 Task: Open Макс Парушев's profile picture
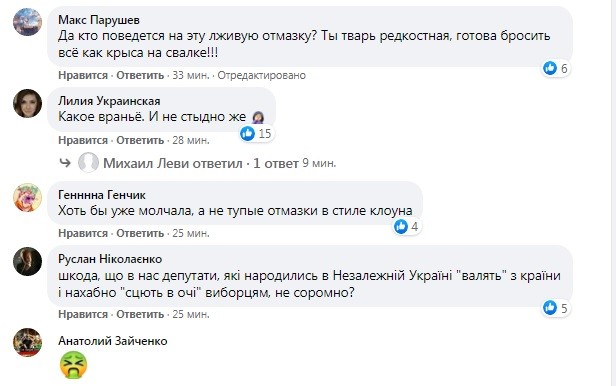[x=27, y=22]
